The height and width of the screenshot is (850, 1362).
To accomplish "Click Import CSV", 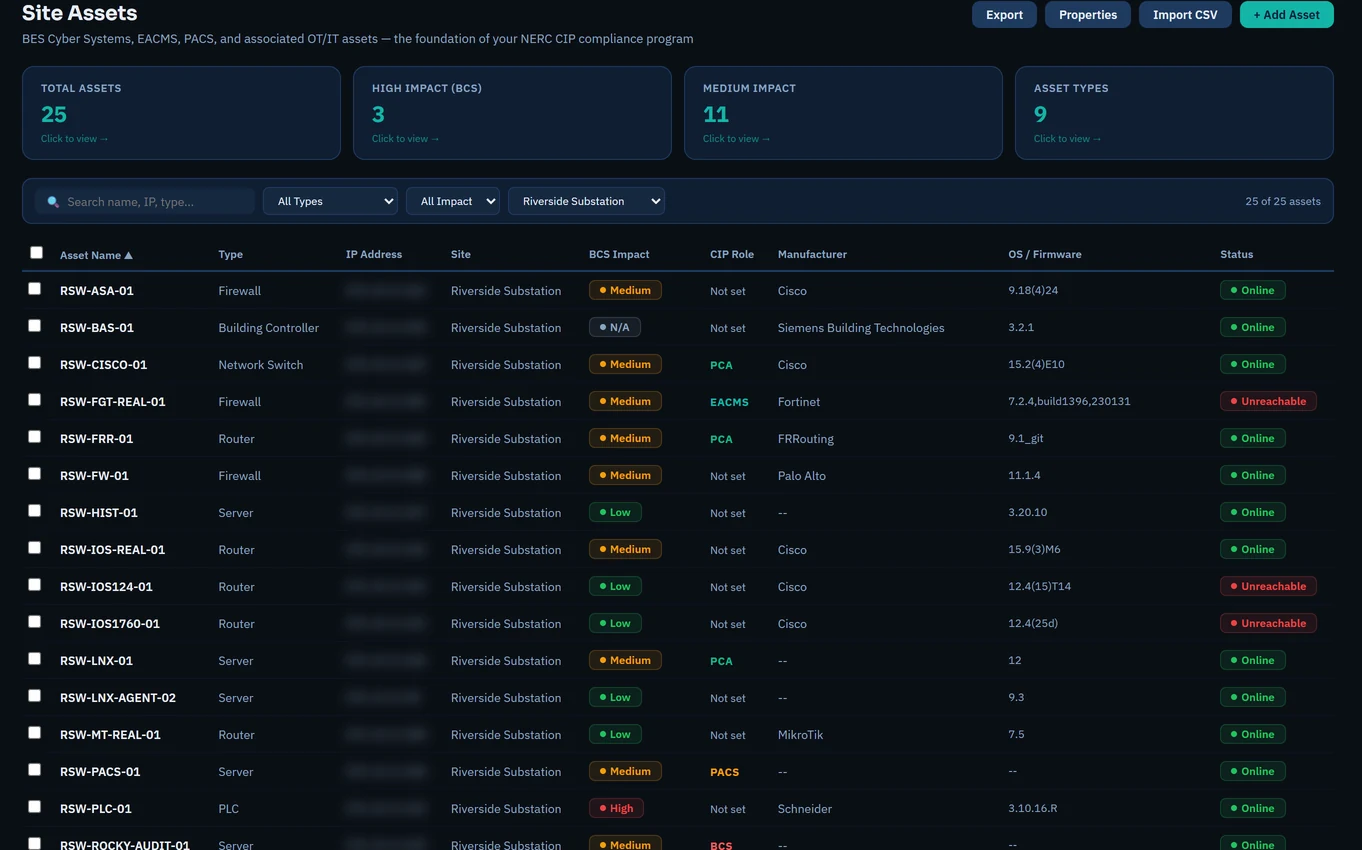I will [1185, 14].
